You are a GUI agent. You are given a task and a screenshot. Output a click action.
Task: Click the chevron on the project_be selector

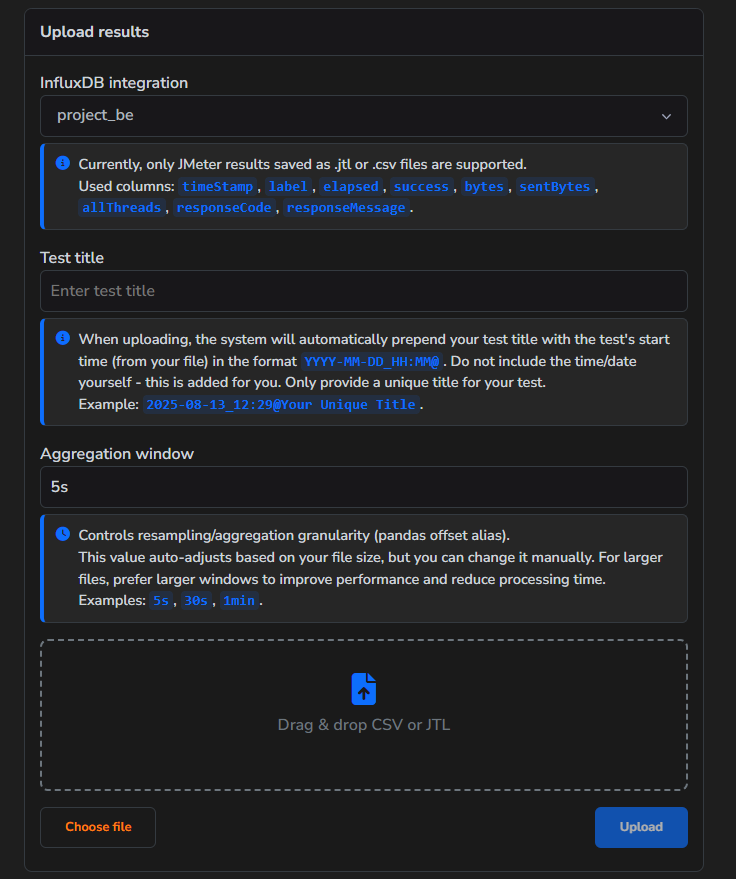point(666,116)
